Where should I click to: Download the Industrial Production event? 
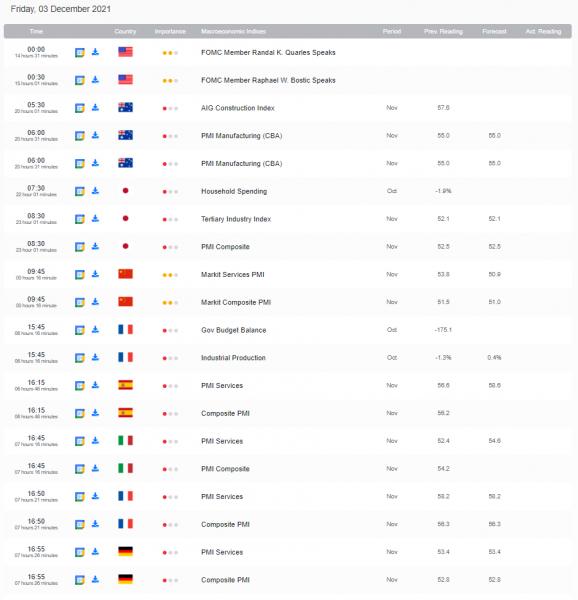[x=95, y=357]
